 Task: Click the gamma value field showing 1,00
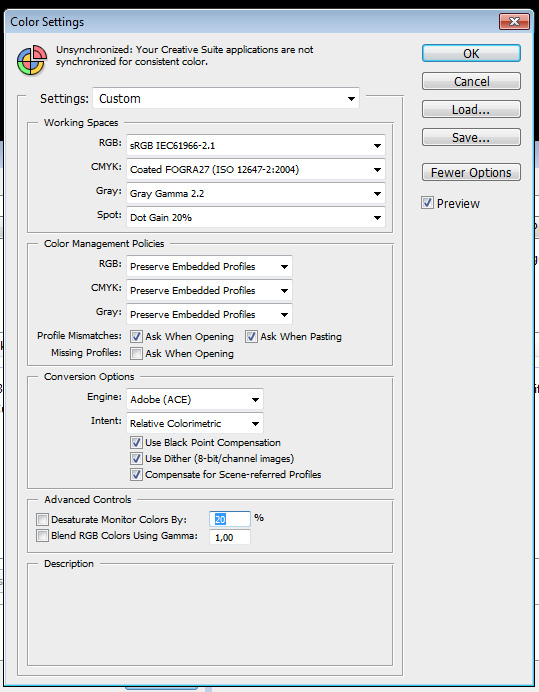(230, 537)
